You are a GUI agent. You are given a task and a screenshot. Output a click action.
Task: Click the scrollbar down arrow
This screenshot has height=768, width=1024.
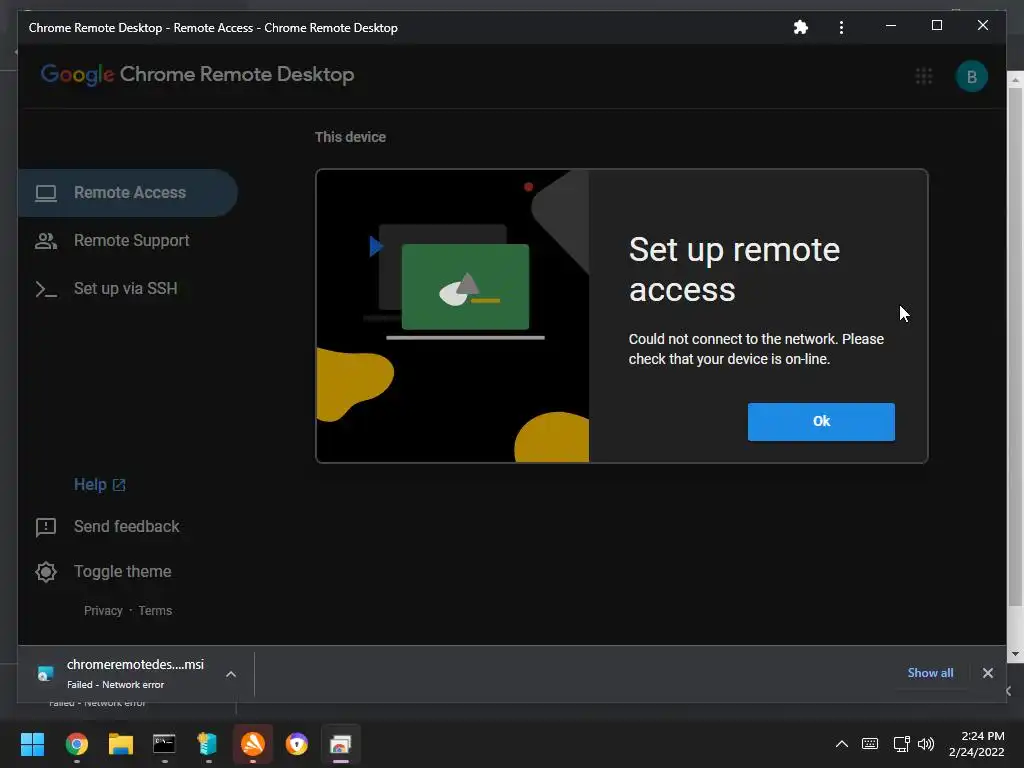1015,654
